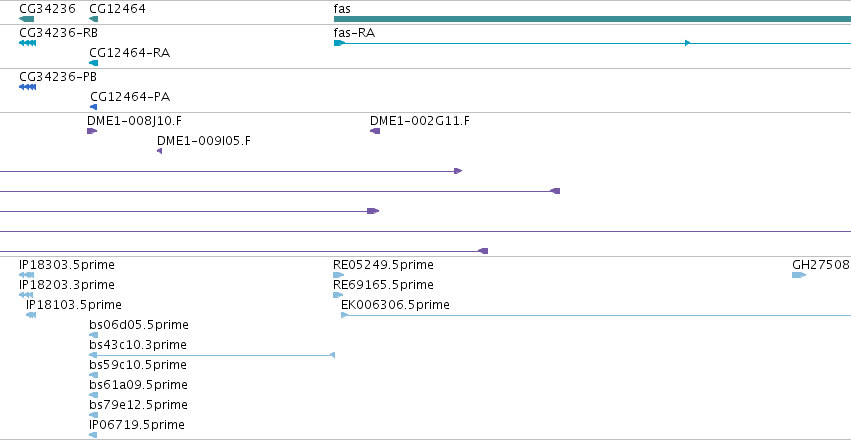Select the wide fas gene bar

coord(592,19)
